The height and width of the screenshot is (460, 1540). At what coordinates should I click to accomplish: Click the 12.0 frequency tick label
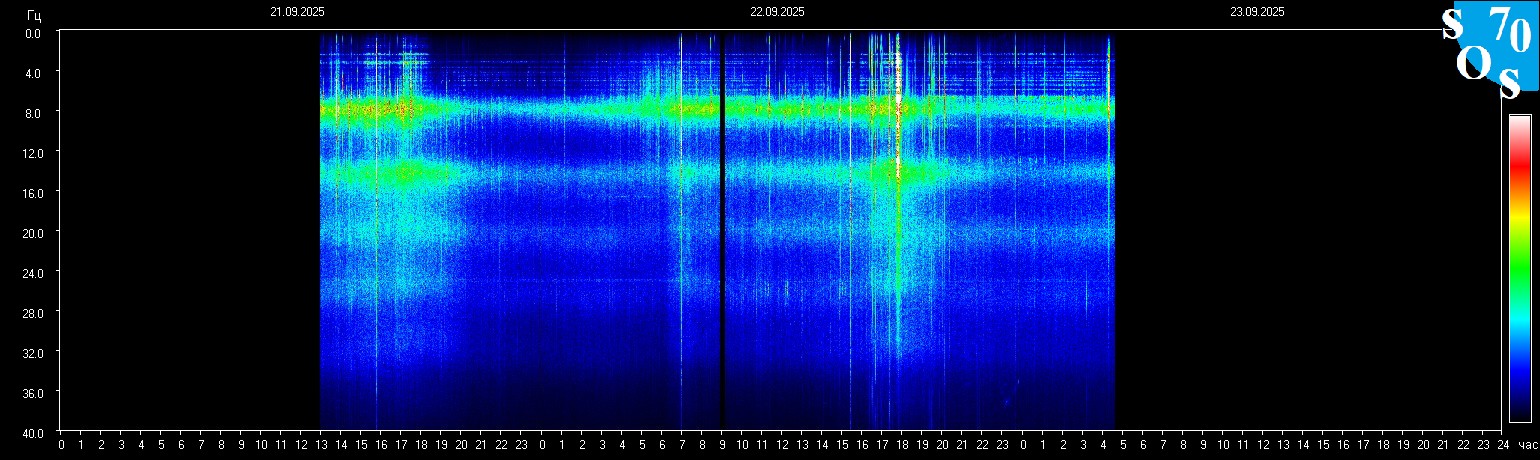coord(33,152)
